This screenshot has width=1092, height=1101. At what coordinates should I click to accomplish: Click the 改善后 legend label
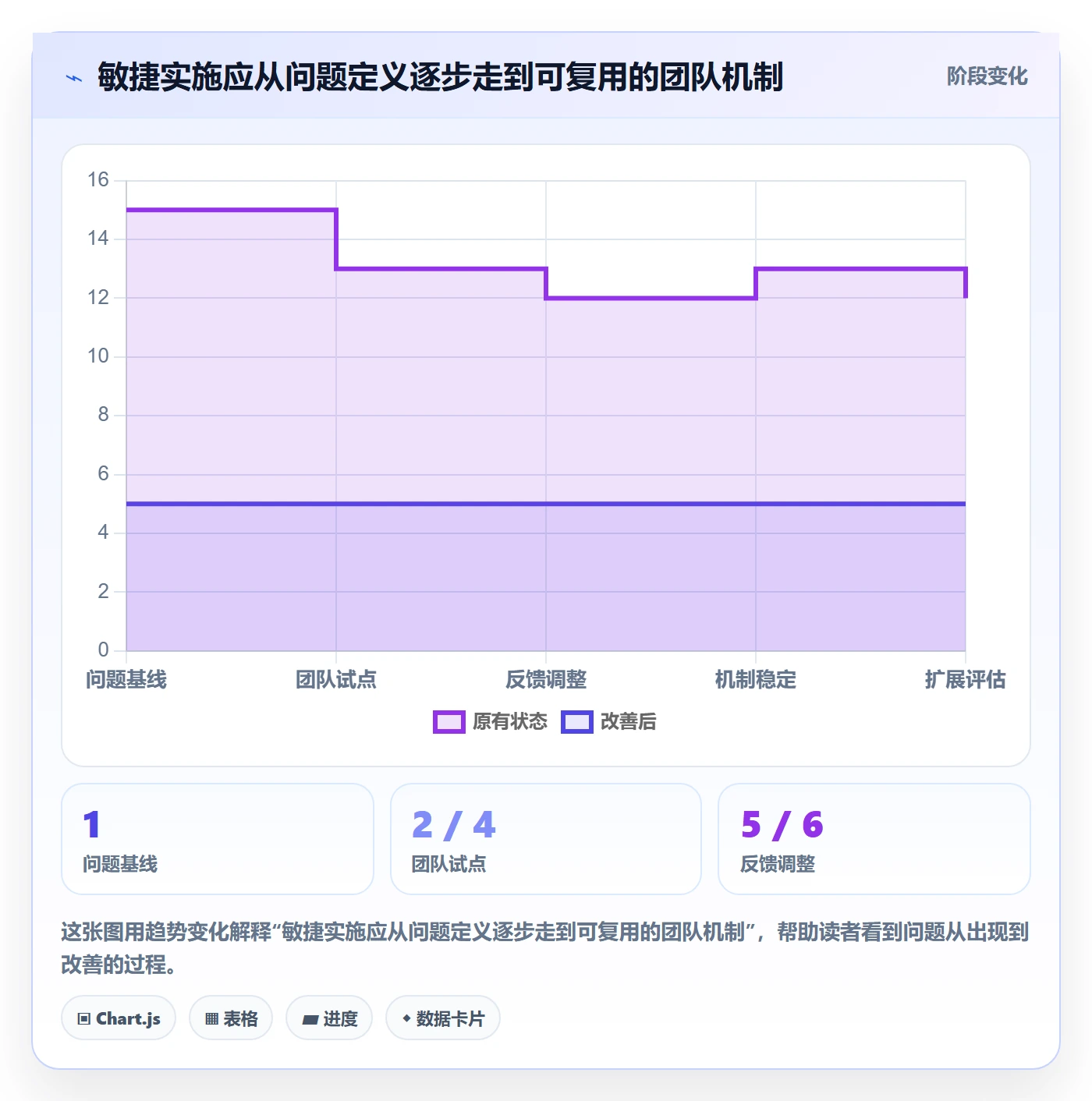point(629,722)
